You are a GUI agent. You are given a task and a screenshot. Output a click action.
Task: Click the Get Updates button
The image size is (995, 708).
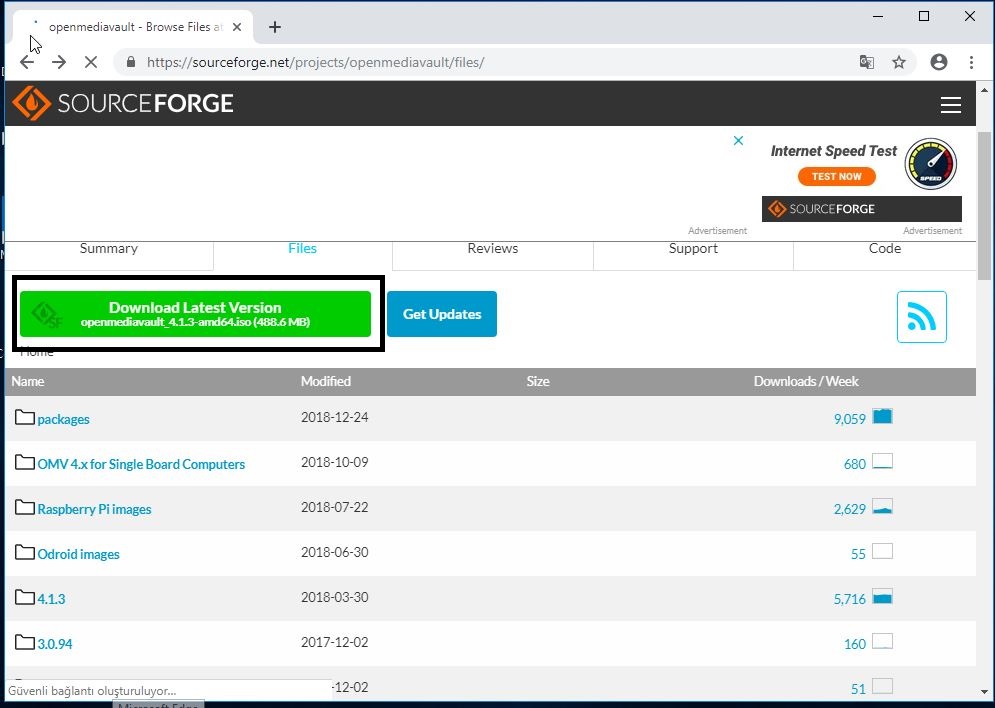point(442,314)
